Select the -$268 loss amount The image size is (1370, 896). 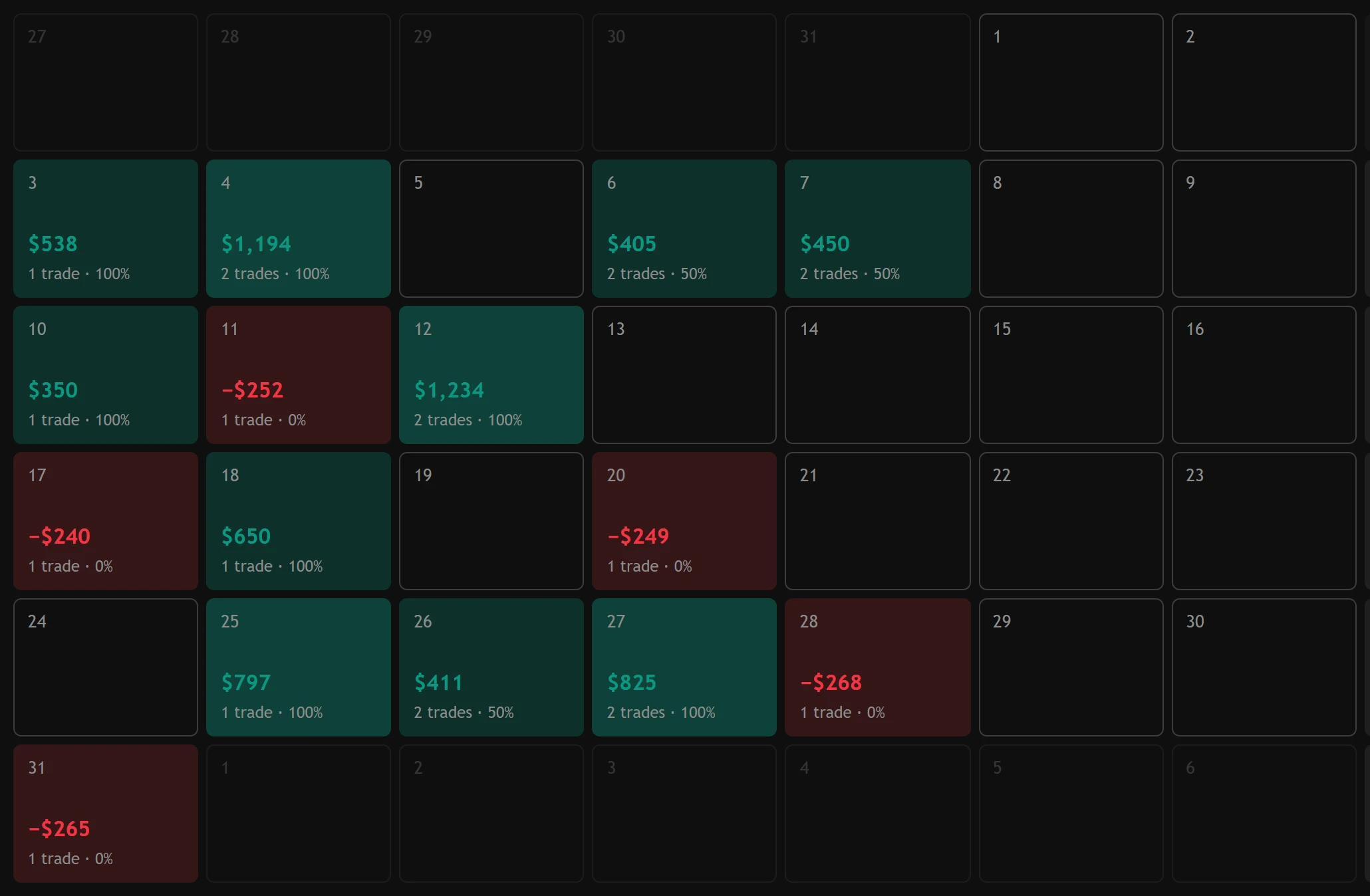pyautogui.click(x=831, y=683)
